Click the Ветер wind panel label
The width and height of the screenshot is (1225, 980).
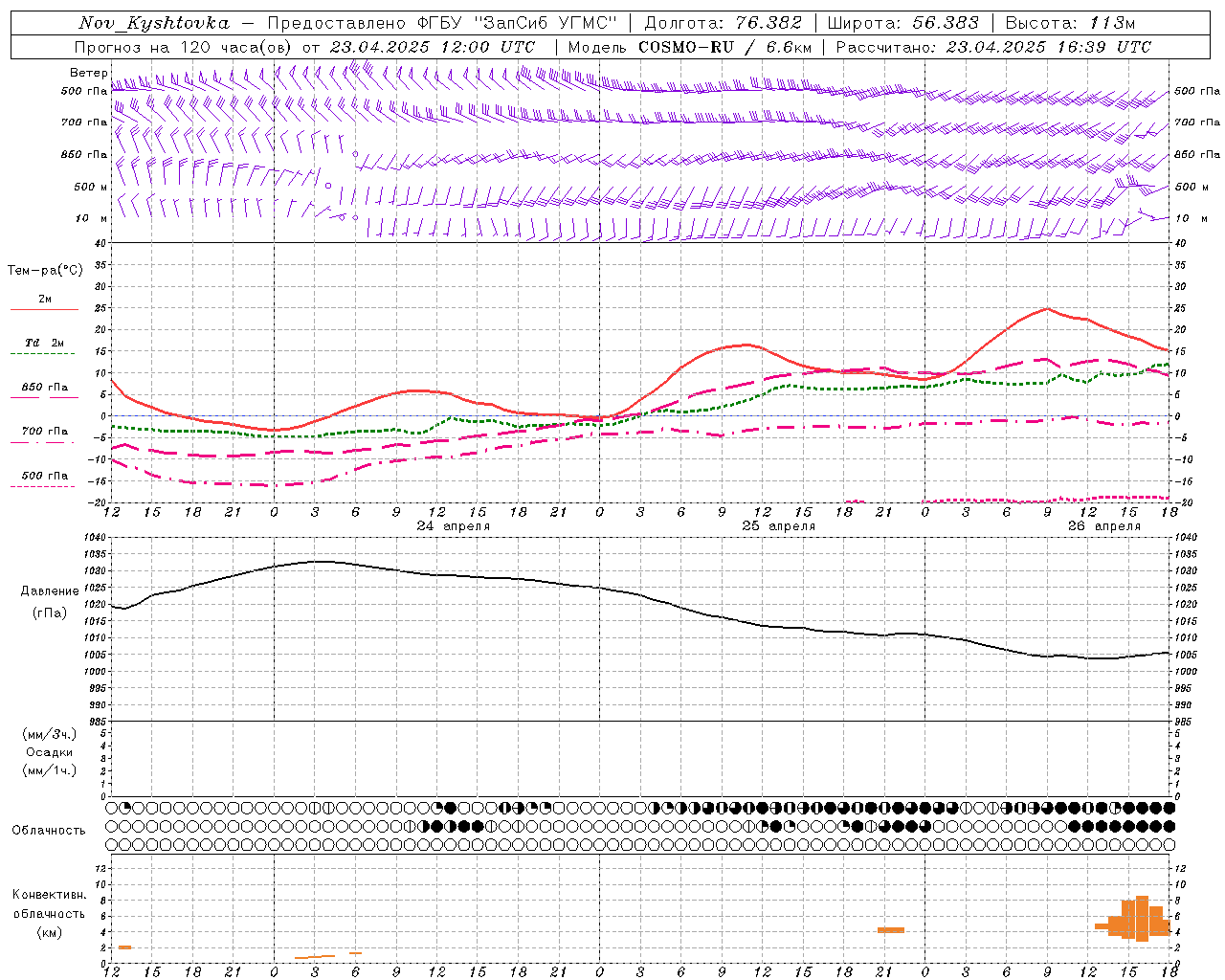(x=89, y=73)
